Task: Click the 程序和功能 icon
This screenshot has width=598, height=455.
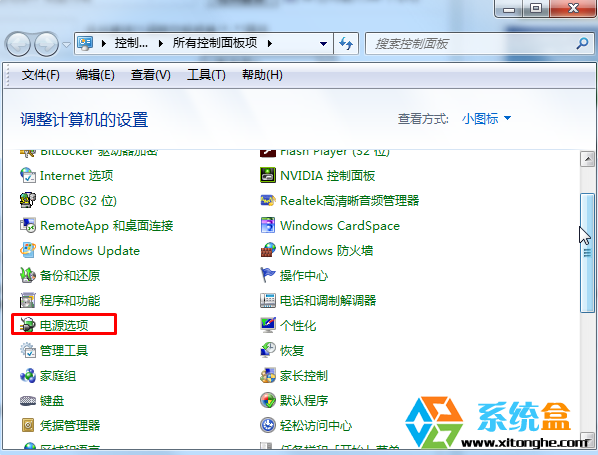Action: tap(27, 300)
